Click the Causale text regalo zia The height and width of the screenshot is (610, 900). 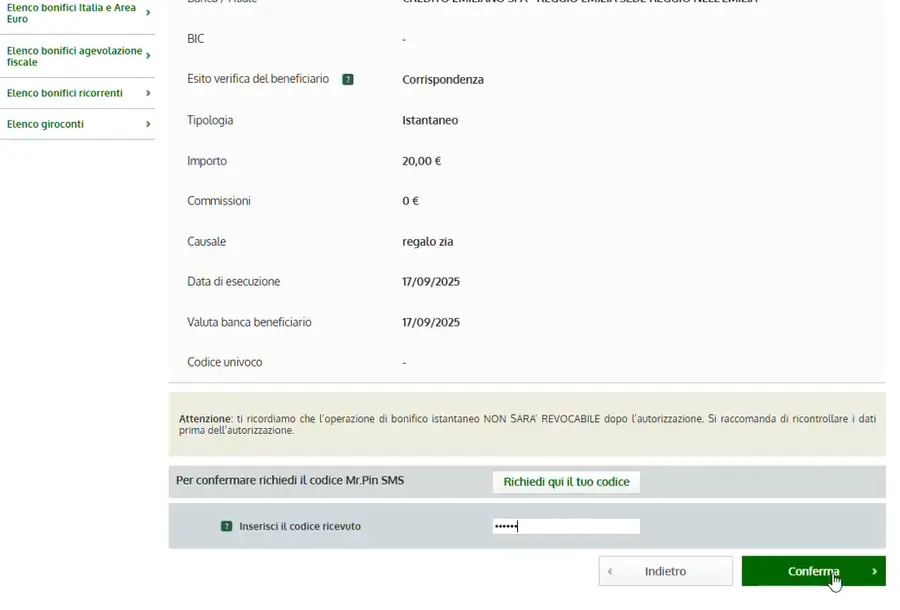(x=427, y=241)
